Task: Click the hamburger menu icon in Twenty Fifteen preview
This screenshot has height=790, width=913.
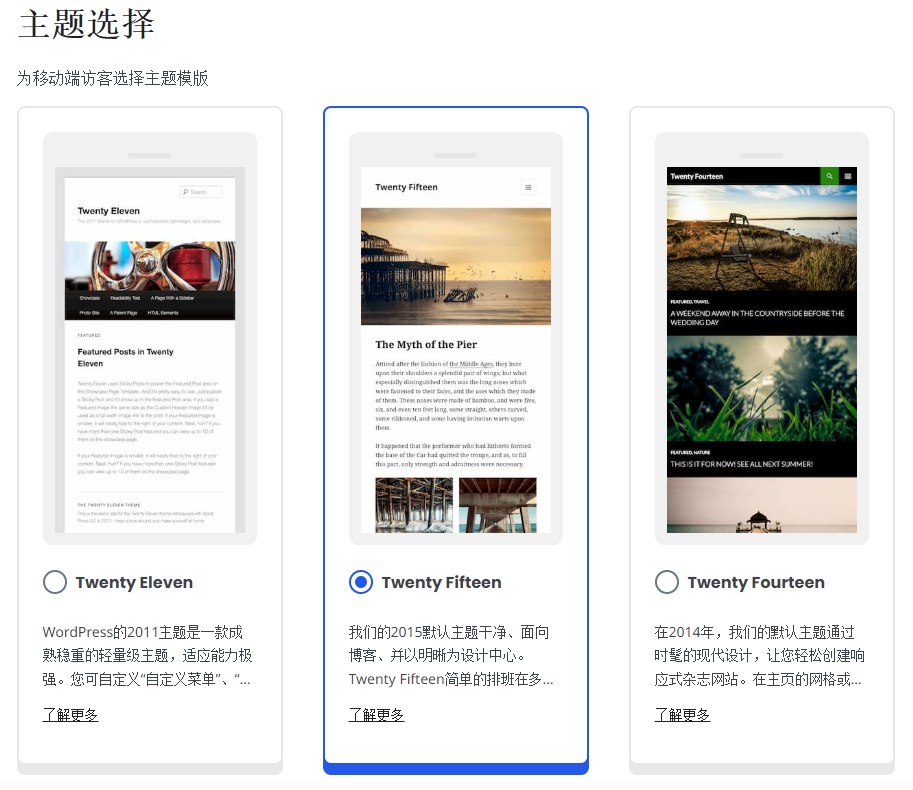Action: pos(528,187)
